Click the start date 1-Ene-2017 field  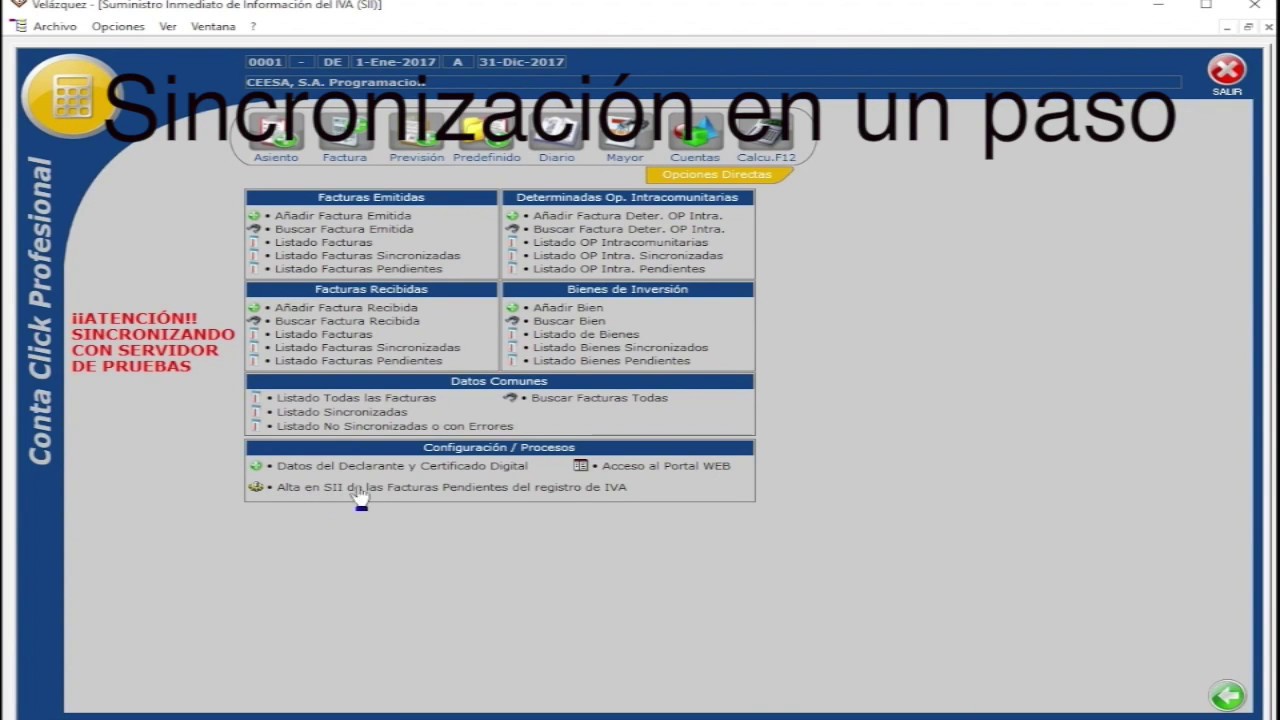pos(395,62)
